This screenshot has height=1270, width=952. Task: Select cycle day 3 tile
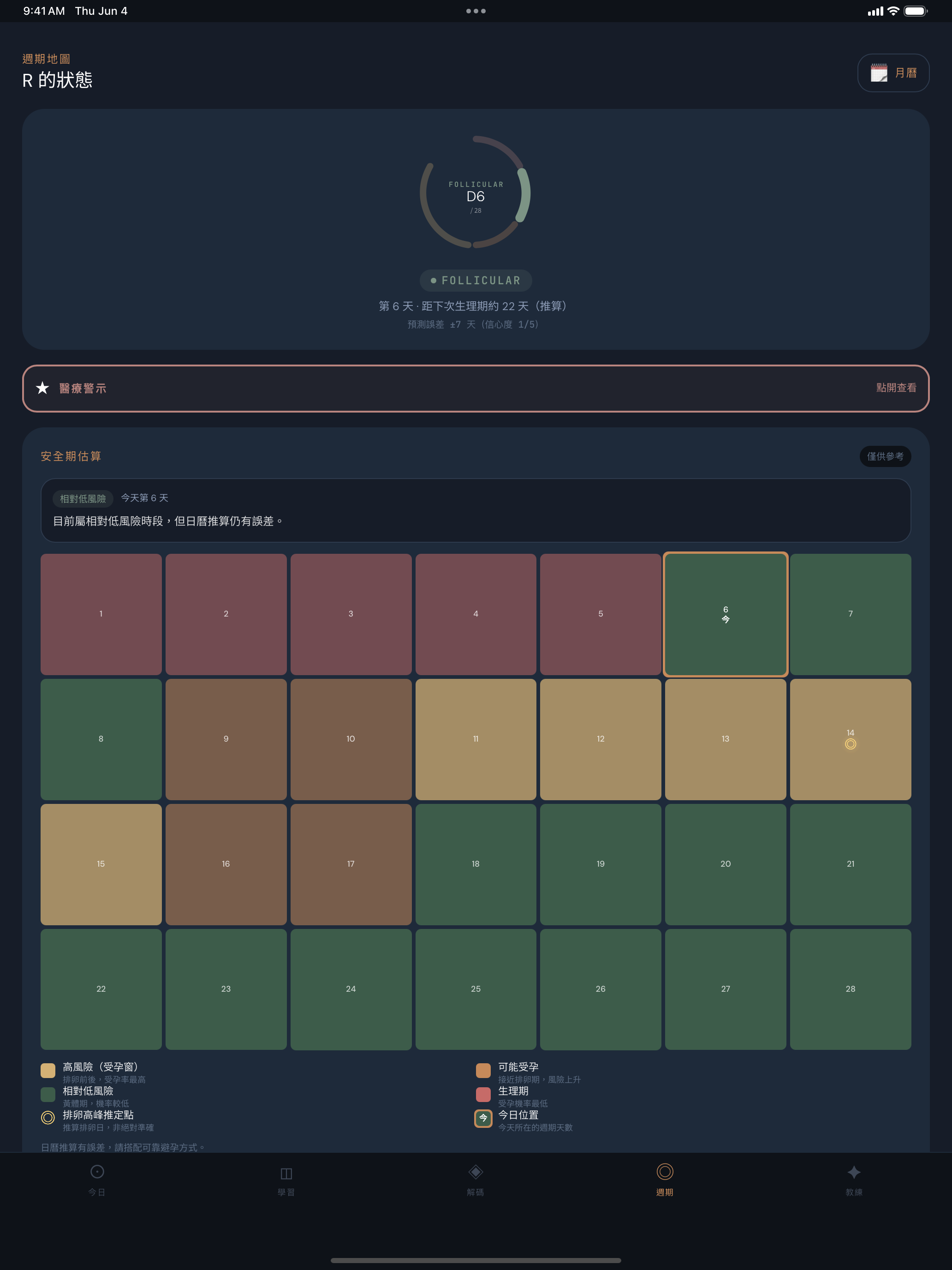pos(351,614)
